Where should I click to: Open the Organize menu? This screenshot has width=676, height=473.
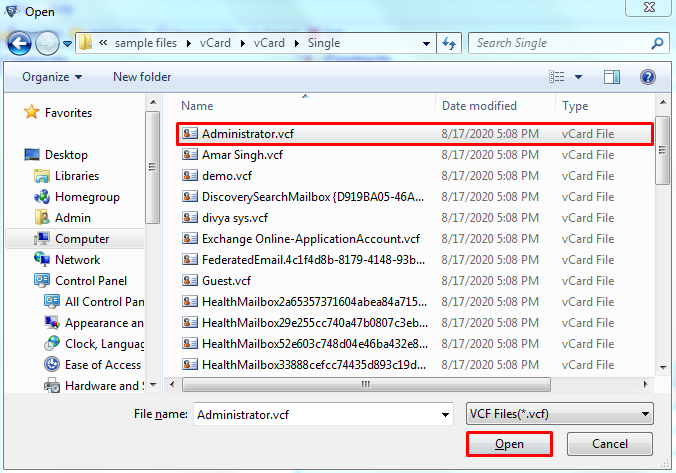[52, 77]
